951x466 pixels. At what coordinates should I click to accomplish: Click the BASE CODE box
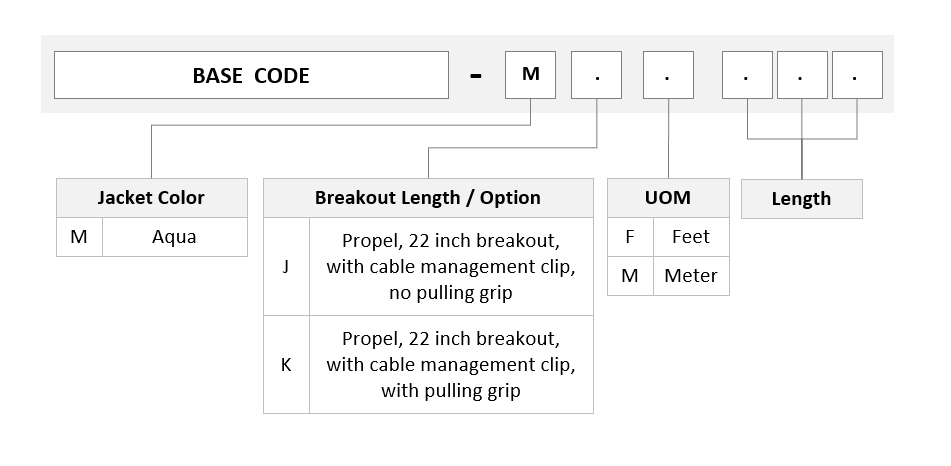coord(251,75)
